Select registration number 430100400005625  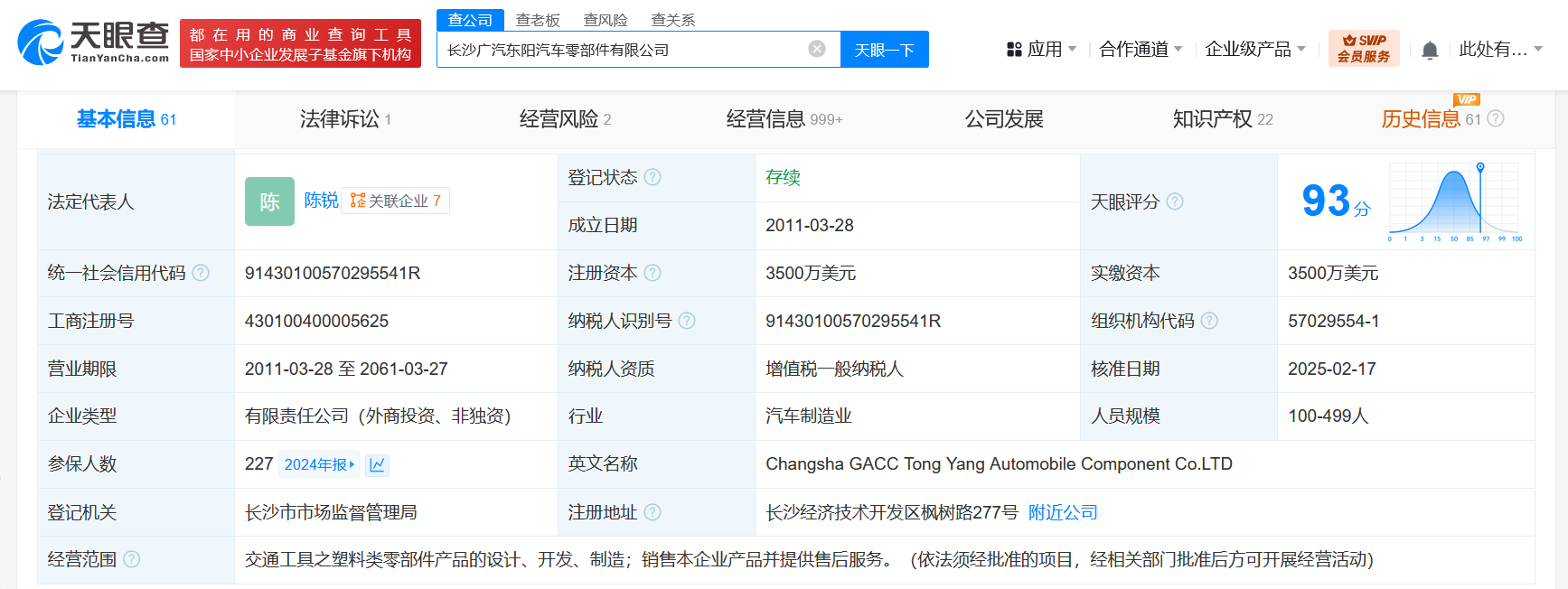pos(316,321)
